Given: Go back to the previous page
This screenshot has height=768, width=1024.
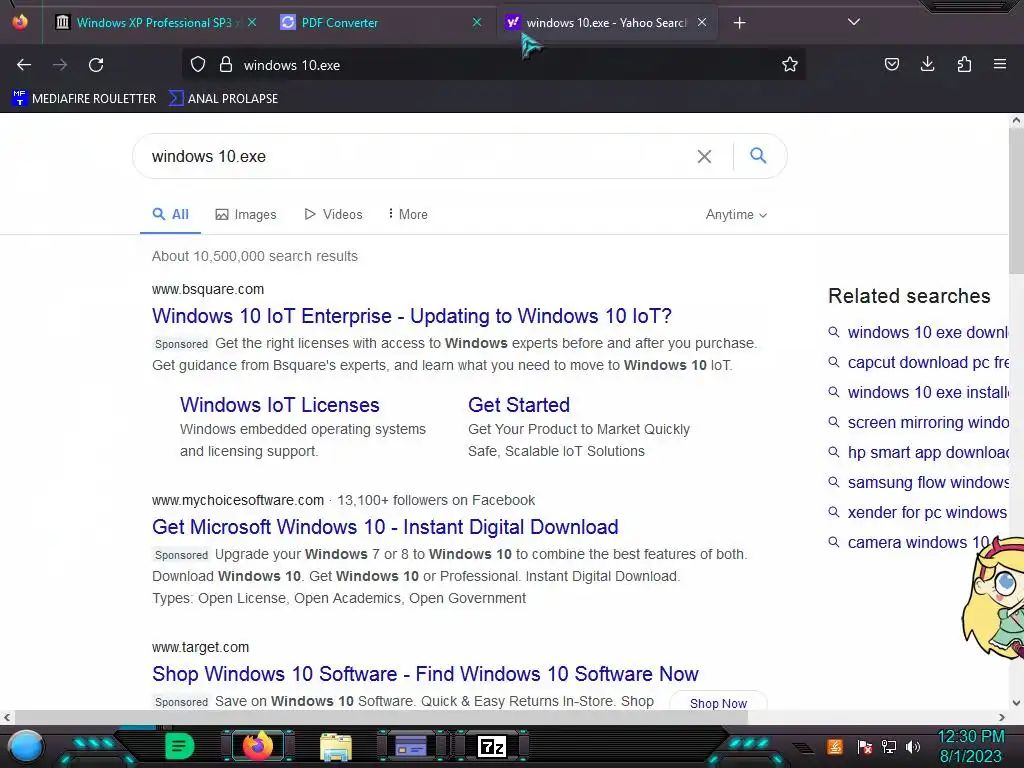Looking at the screenshot, I should coord(24,65).
